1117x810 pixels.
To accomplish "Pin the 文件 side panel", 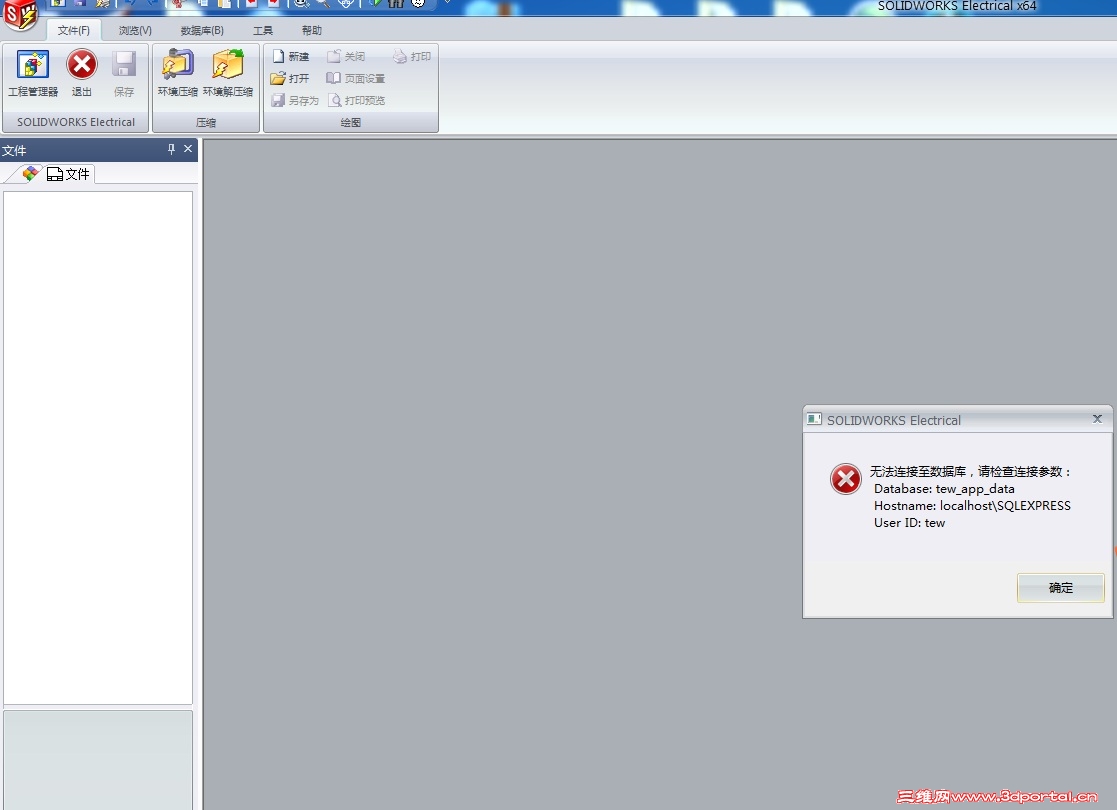I will click(x=171, y=149).
